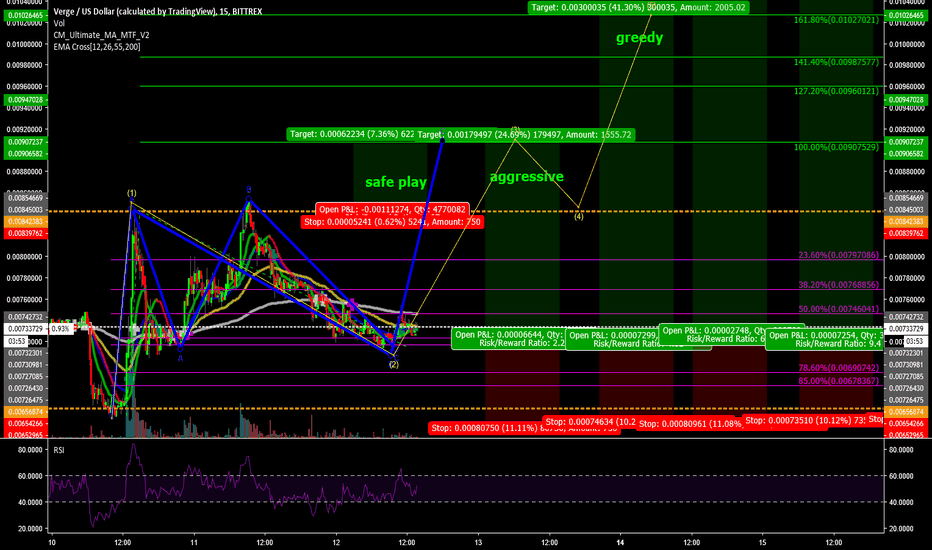Click date 13 on time axis
Image resolution: width=932 pixels, height=550 pixels.
coord(478,542)
